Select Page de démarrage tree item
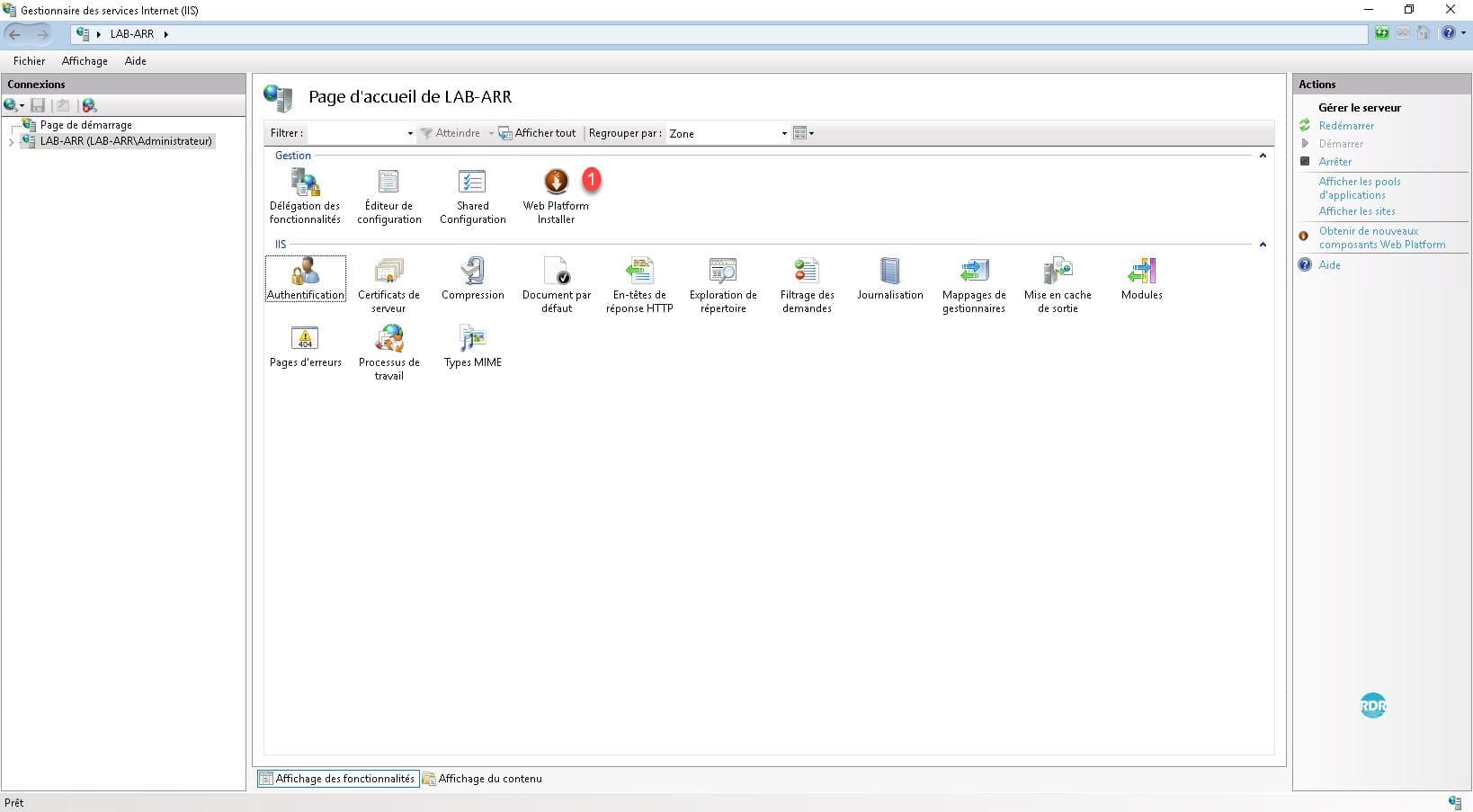The width and height of the screenshot is (1473, 812). [85, 125]
